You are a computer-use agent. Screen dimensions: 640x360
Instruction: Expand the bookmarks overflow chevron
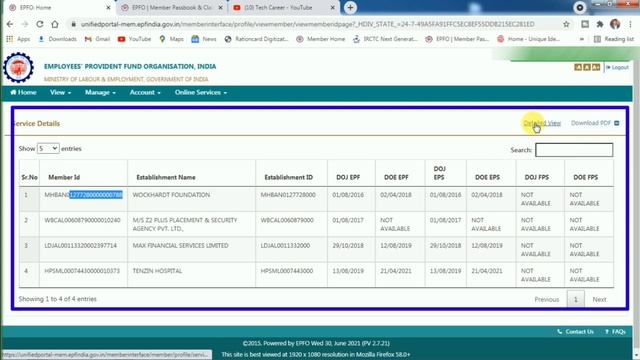pos(582,39)
